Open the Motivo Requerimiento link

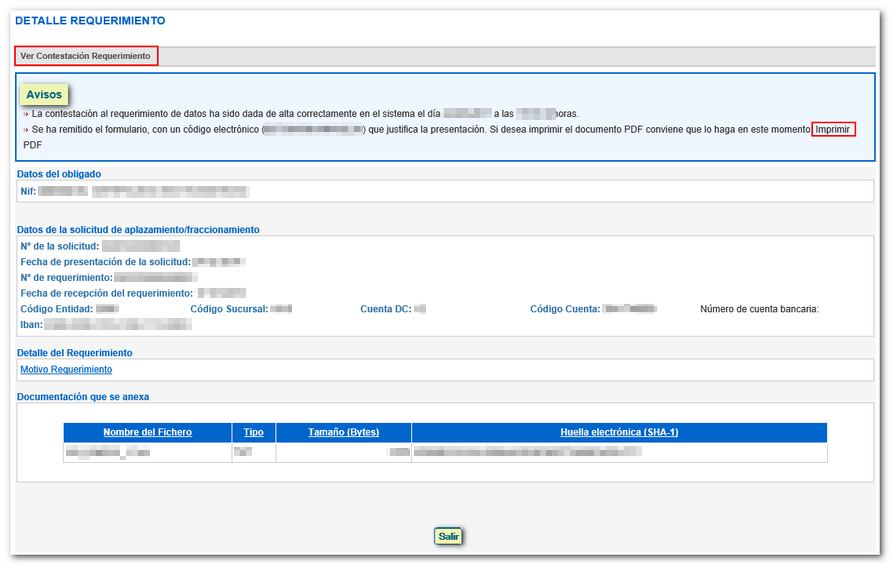66,370
